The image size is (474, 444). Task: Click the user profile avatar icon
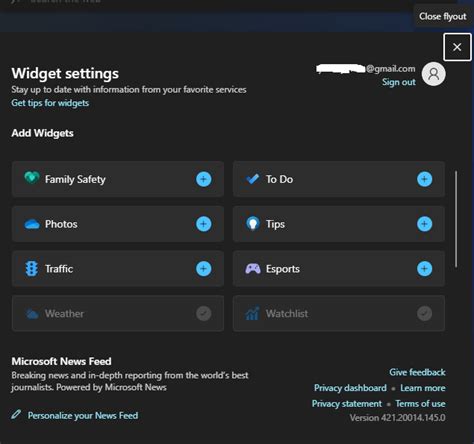[434, 74]
